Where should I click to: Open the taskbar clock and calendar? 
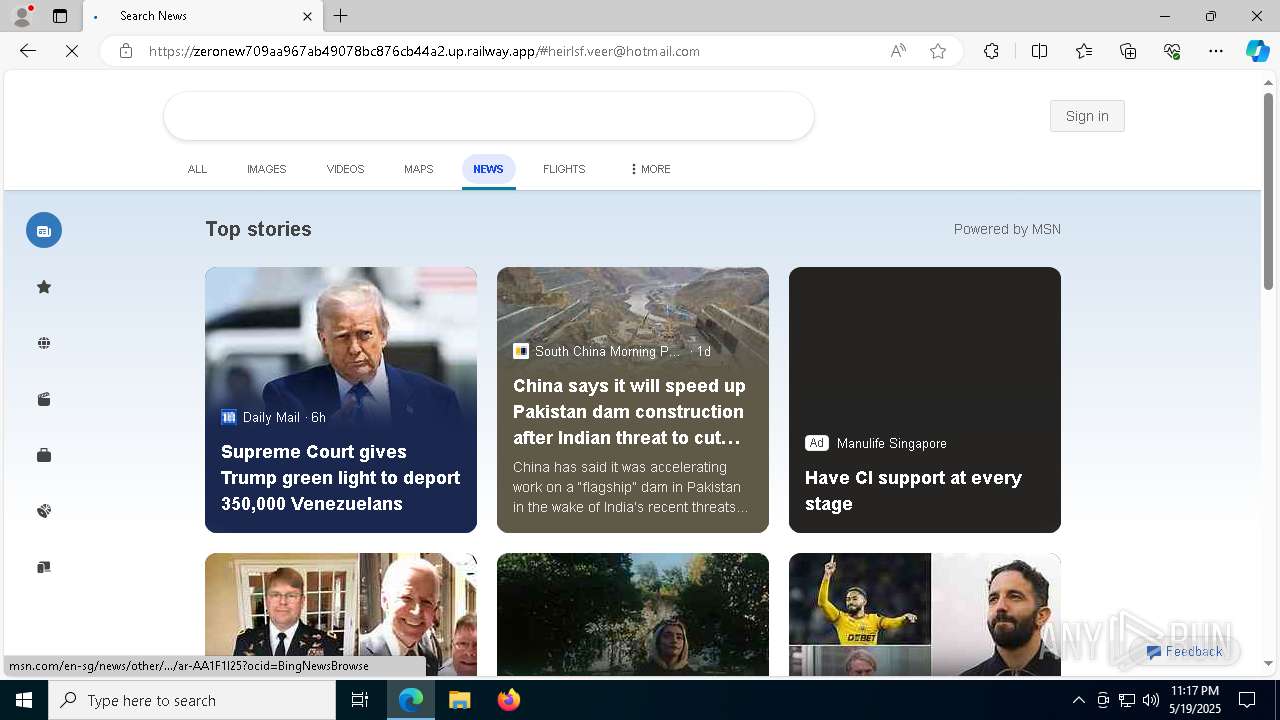click(x=1194, y=700)
